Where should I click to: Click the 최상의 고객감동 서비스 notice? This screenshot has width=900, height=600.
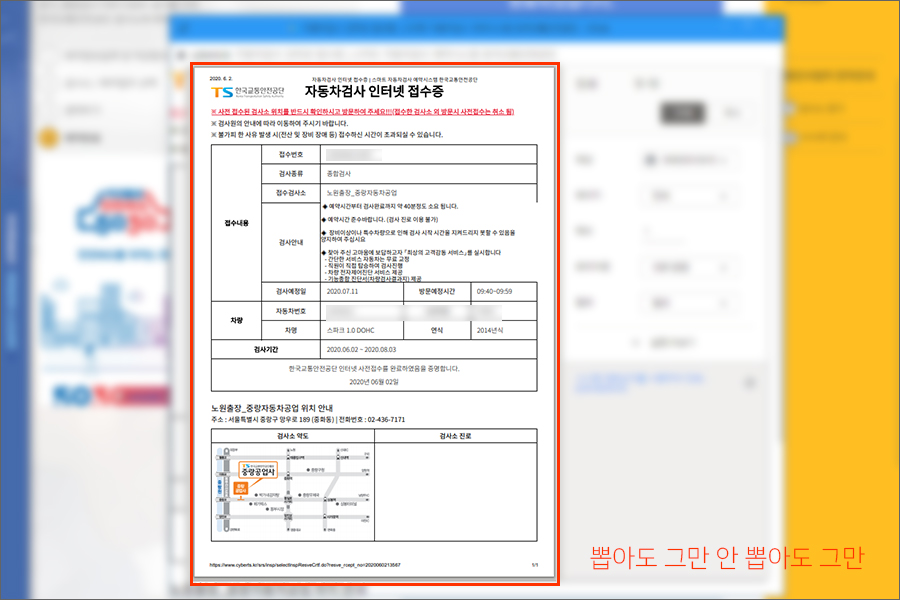tap(412, 253)
